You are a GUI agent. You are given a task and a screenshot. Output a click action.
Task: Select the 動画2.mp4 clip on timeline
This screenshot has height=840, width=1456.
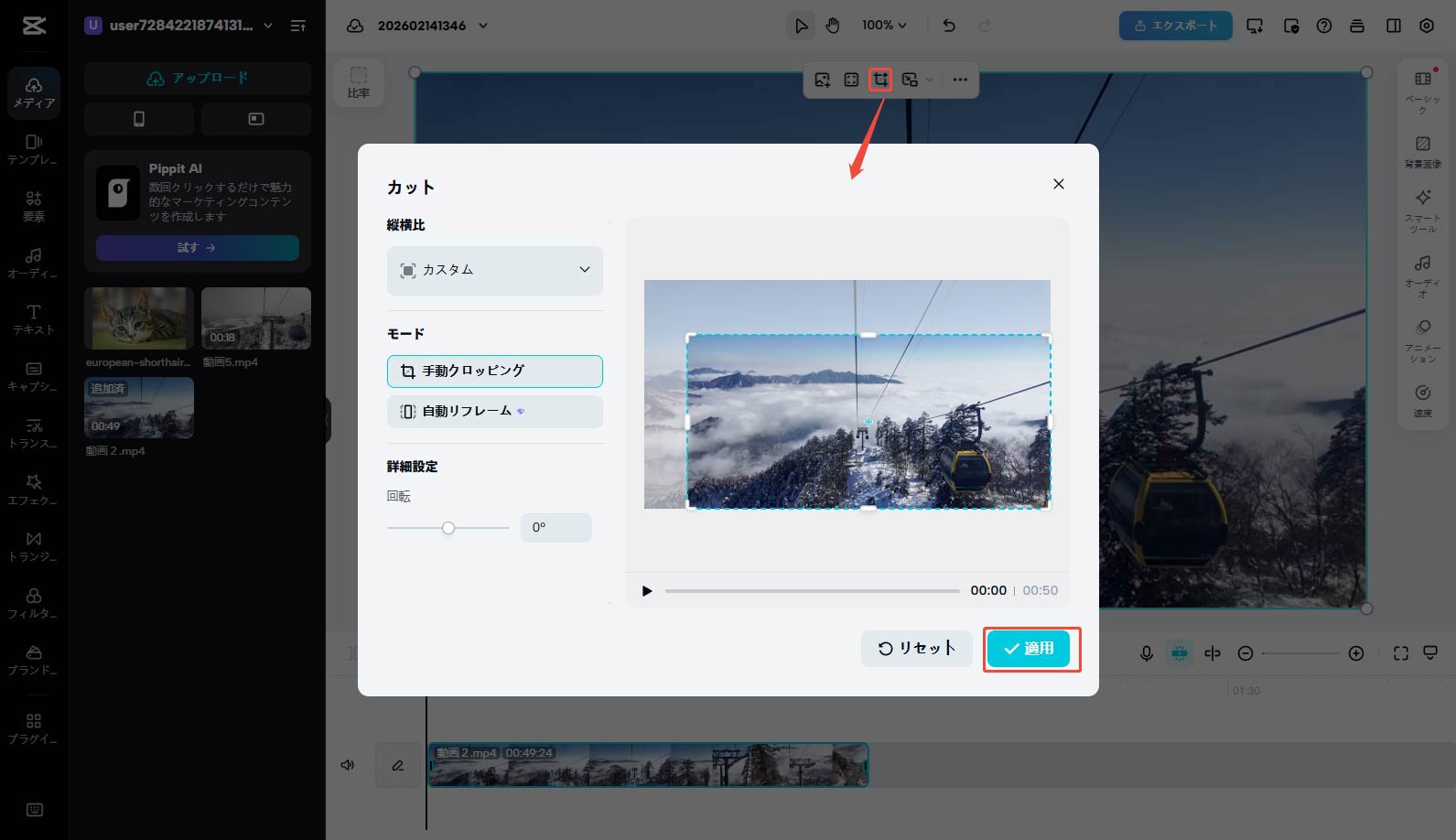[648, 765]
